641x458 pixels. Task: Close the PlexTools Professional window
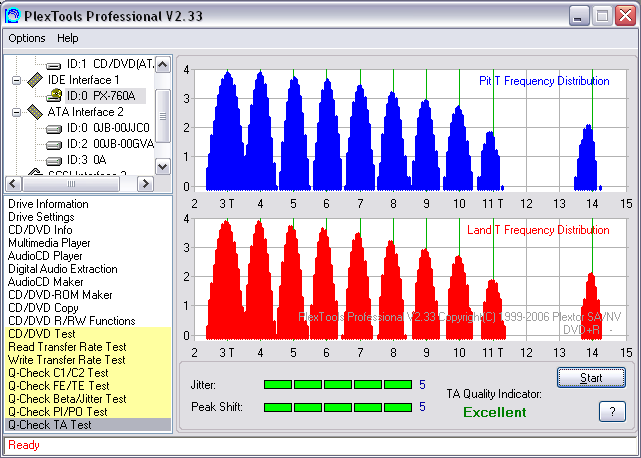click(625, 16)
